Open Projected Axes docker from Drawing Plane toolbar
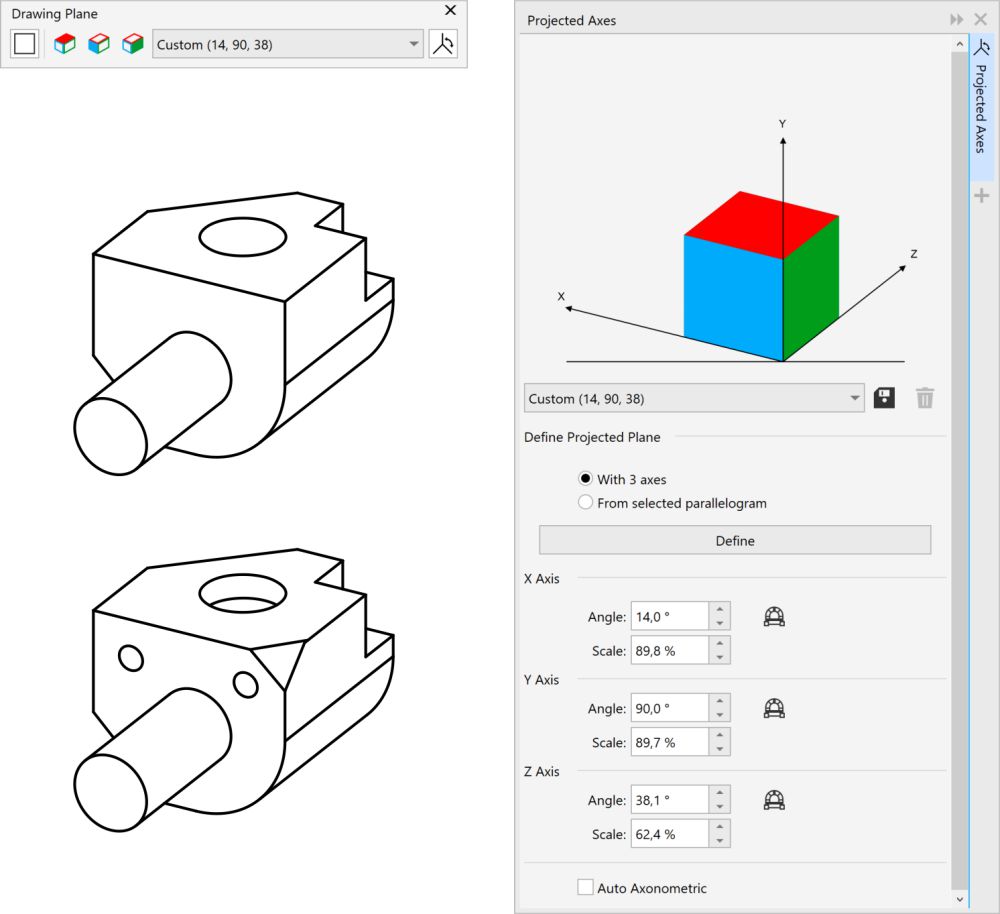The height and width of the screenshot is (914, 1000). 443,44
